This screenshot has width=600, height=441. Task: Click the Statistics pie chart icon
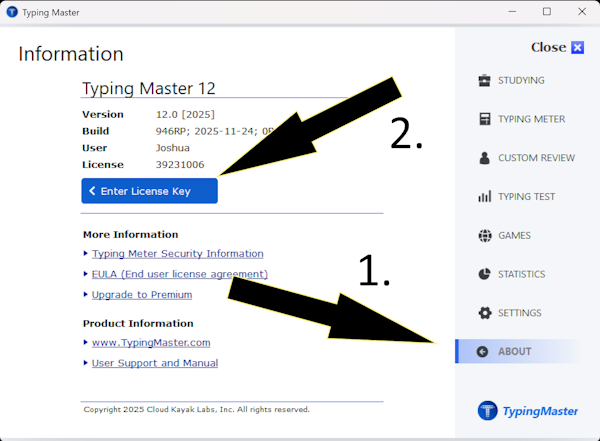(484, 274)
